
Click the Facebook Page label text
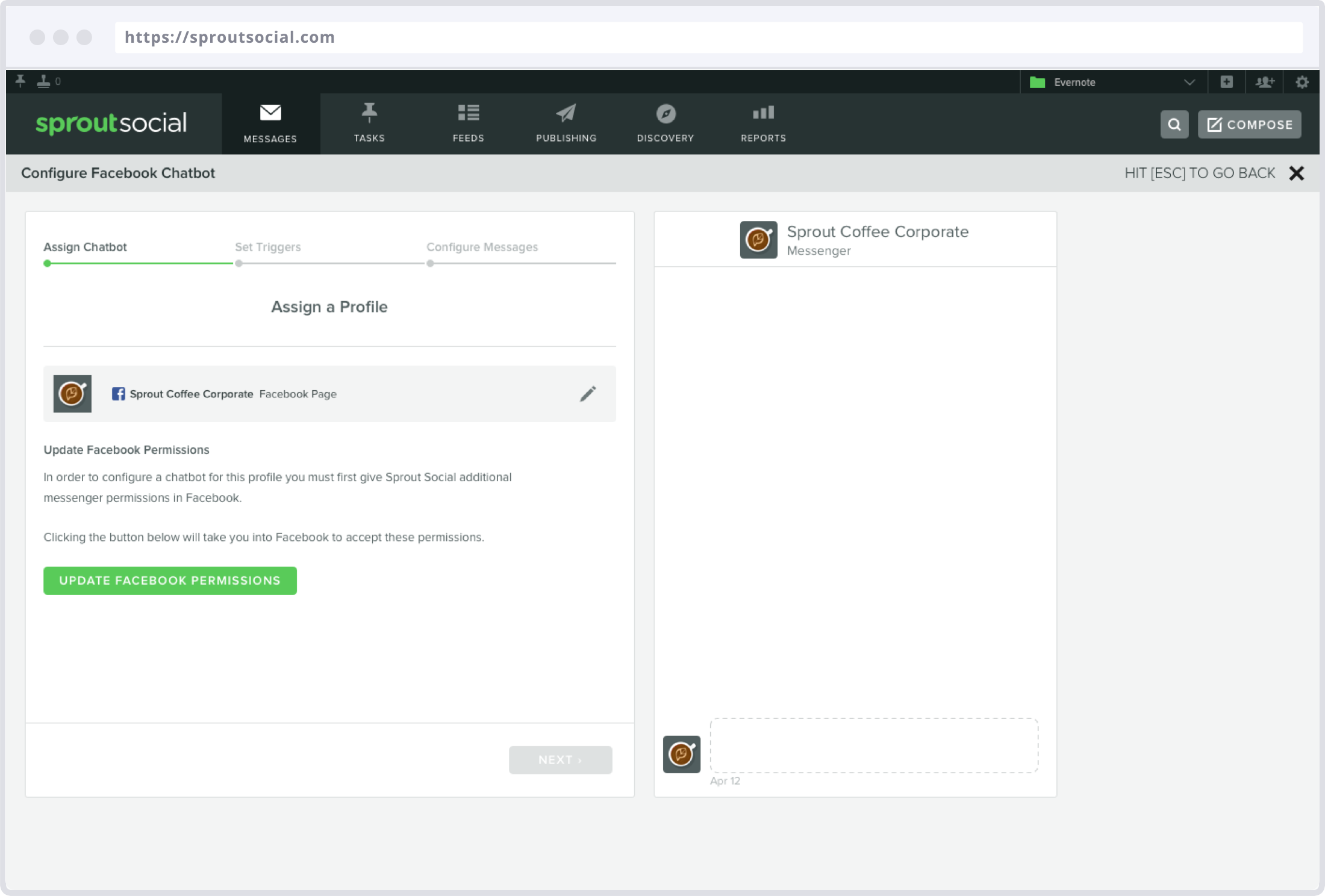coord(298,394)
